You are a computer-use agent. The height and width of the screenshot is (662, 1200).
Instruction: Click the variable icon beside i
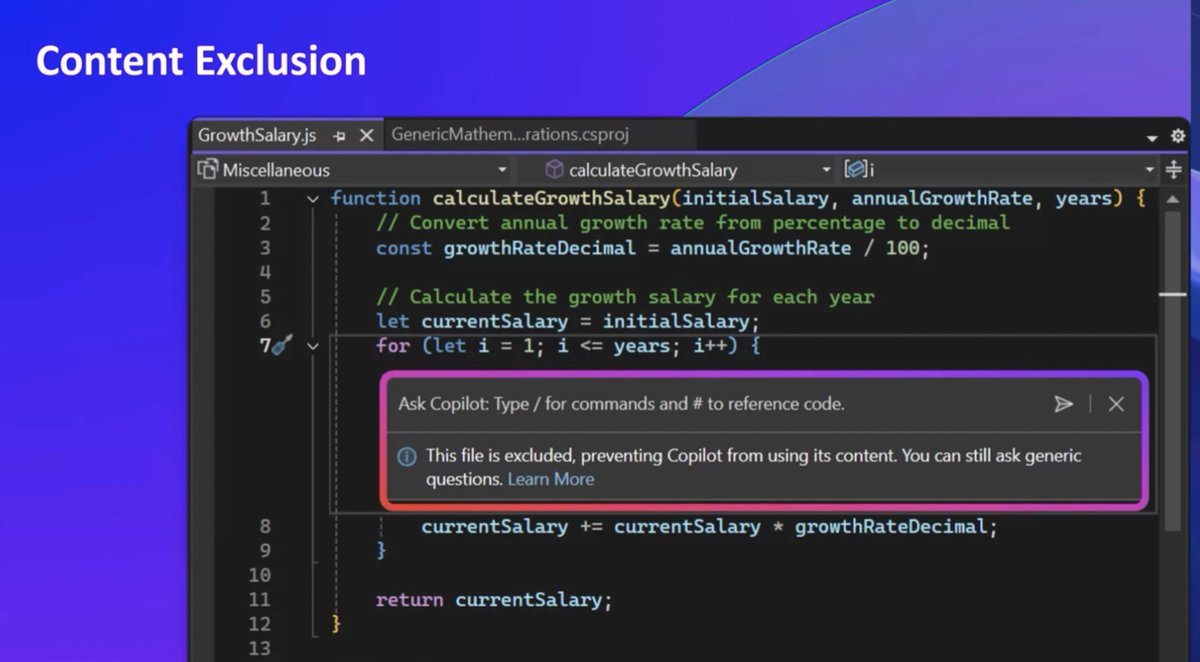coord(855,170)
